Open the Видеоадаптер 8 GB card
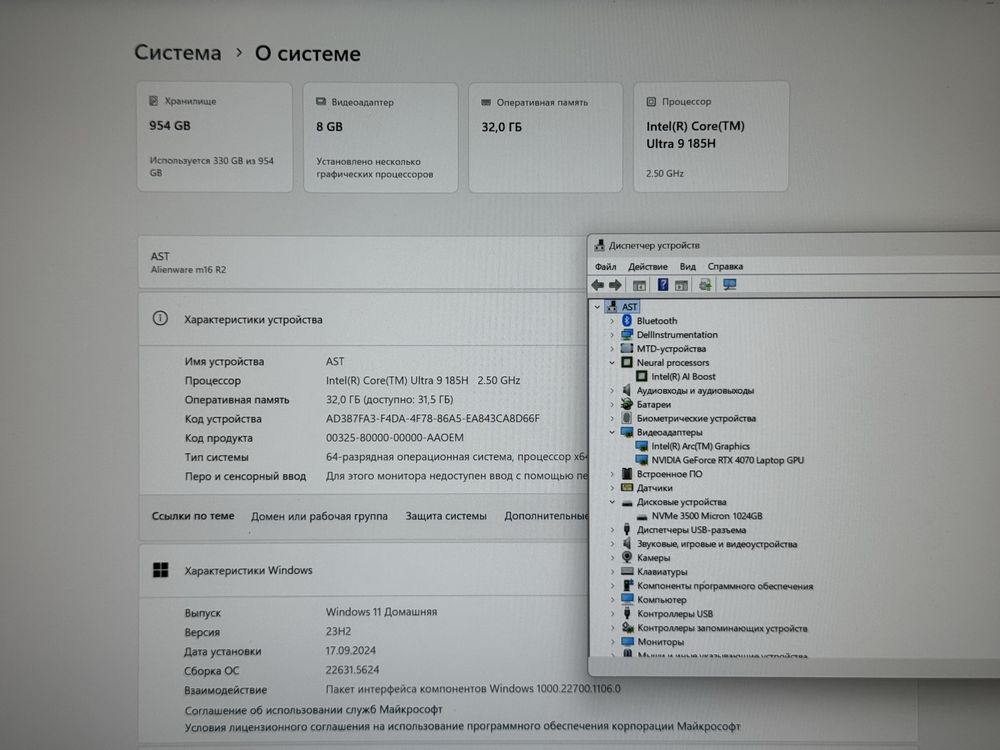The image size is (1000, 750). click(380, 137)
